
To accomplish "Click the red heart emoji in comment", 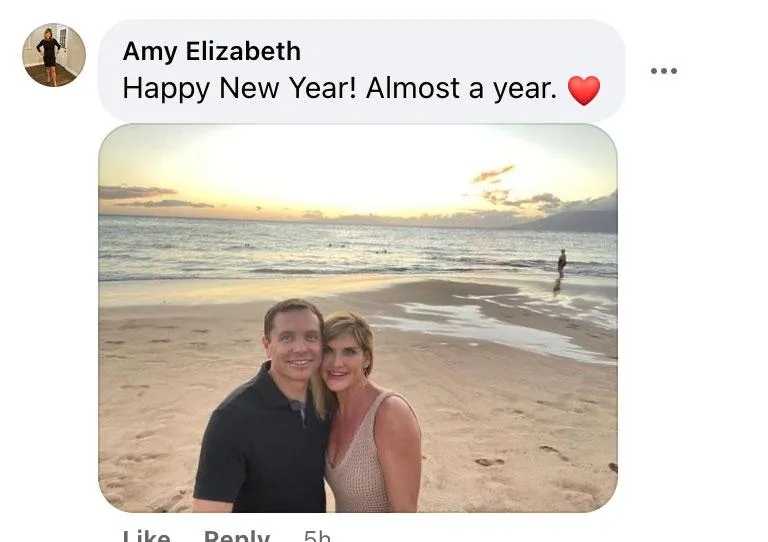I will pos(584,91).
